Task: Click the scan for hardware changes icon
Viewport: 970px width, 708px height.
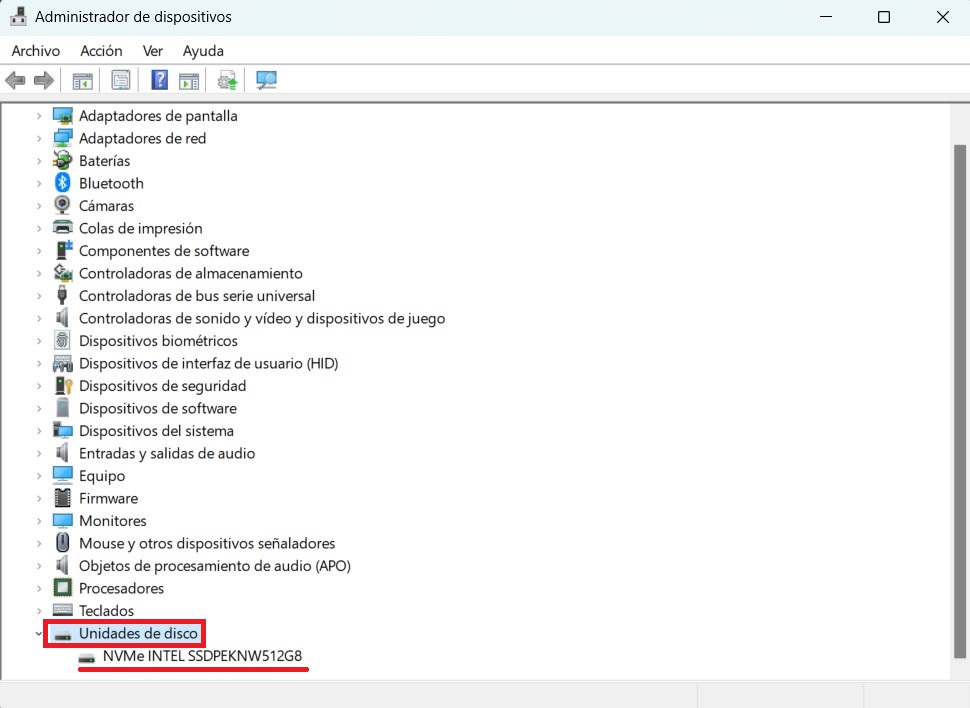Action: click(x=266, y=80)
